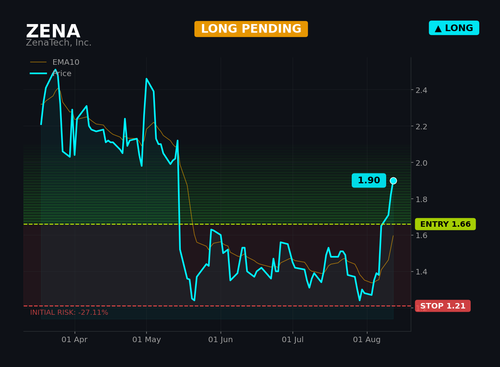Click the ZenaTech, Inc. company name
500x367 pixels.
pos(58,43)
